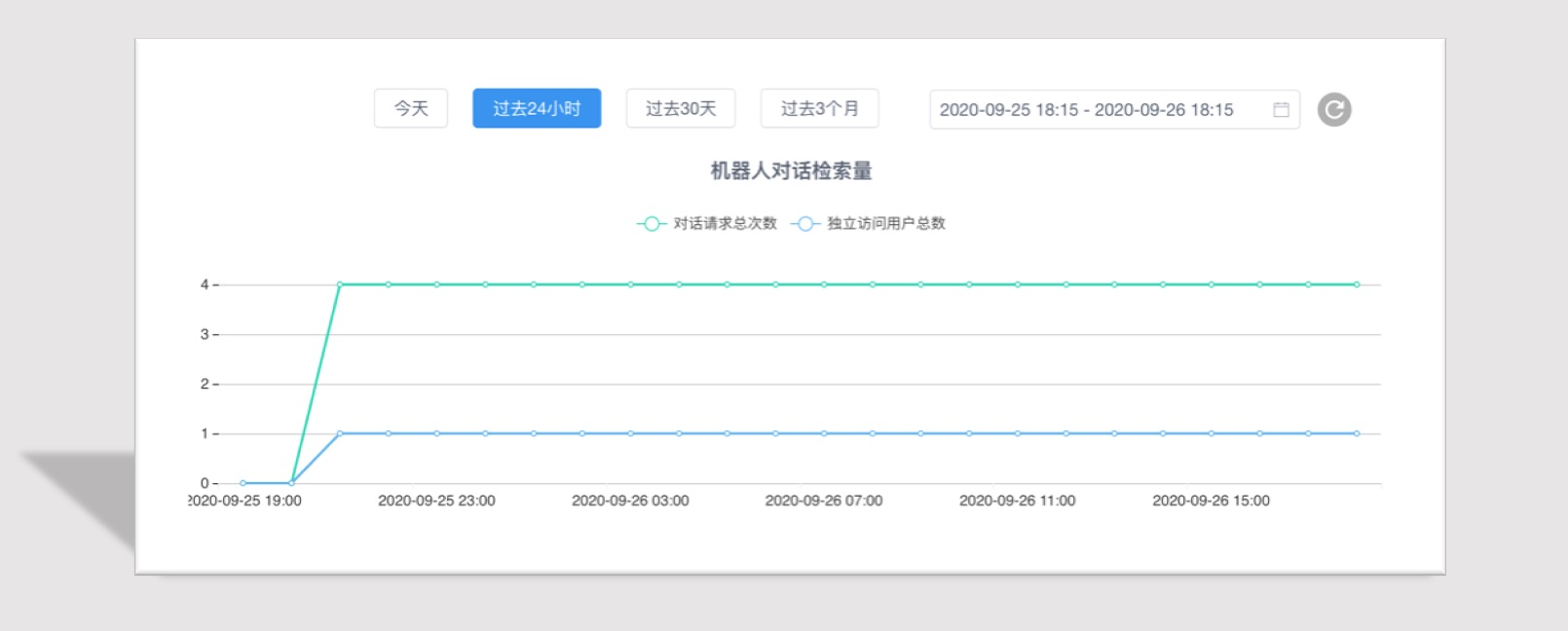This screenshot has width=1568, height=631.
Task: Select the 过去24小时 time range
Action: (537, 108)
